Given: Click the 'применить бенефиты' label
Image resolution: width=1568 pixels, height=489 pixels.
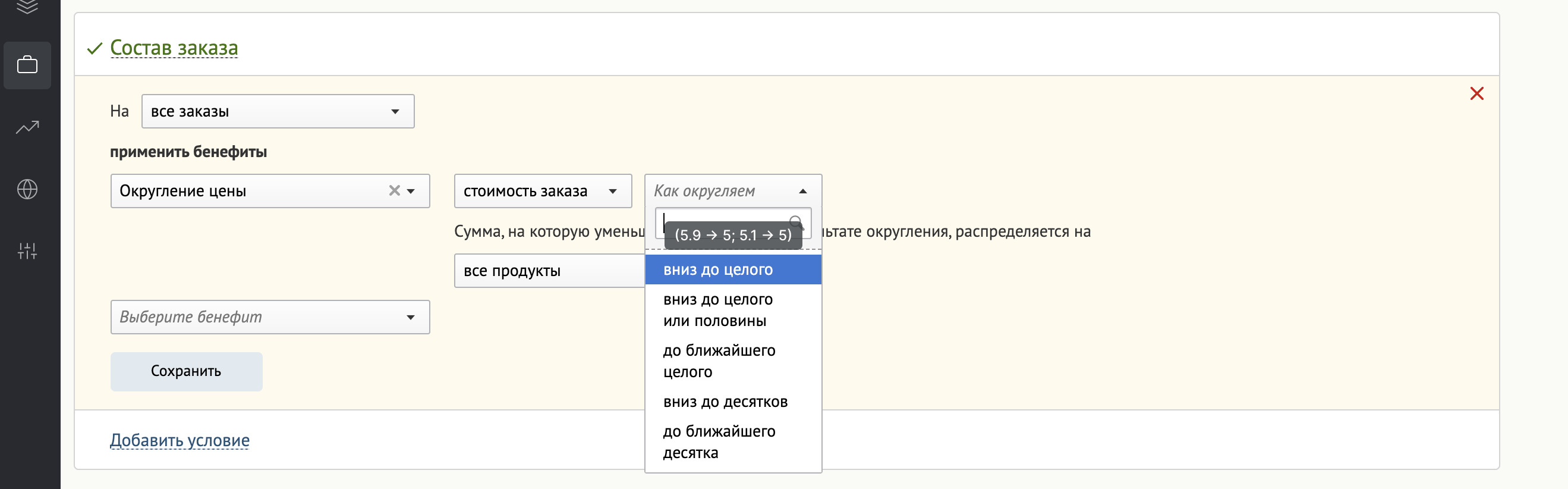Looking at the screenshot, I should 188,152.
